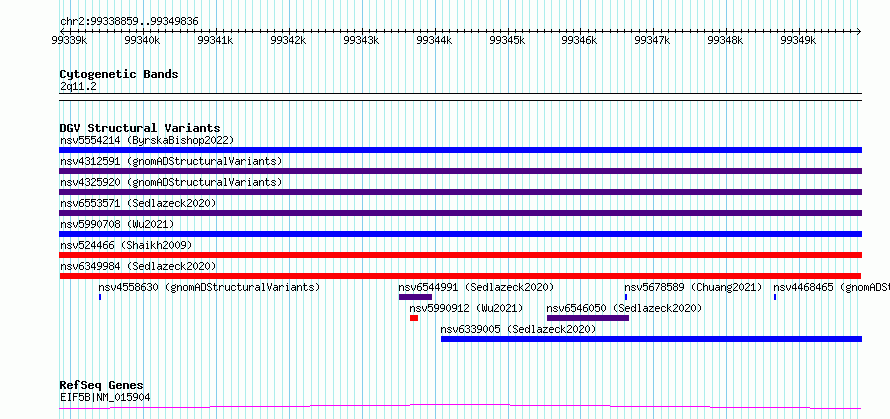Click the small nsv5678589 Chuang2021 marker
Screen dimensions: 890x419
click(x=625, y=297)
